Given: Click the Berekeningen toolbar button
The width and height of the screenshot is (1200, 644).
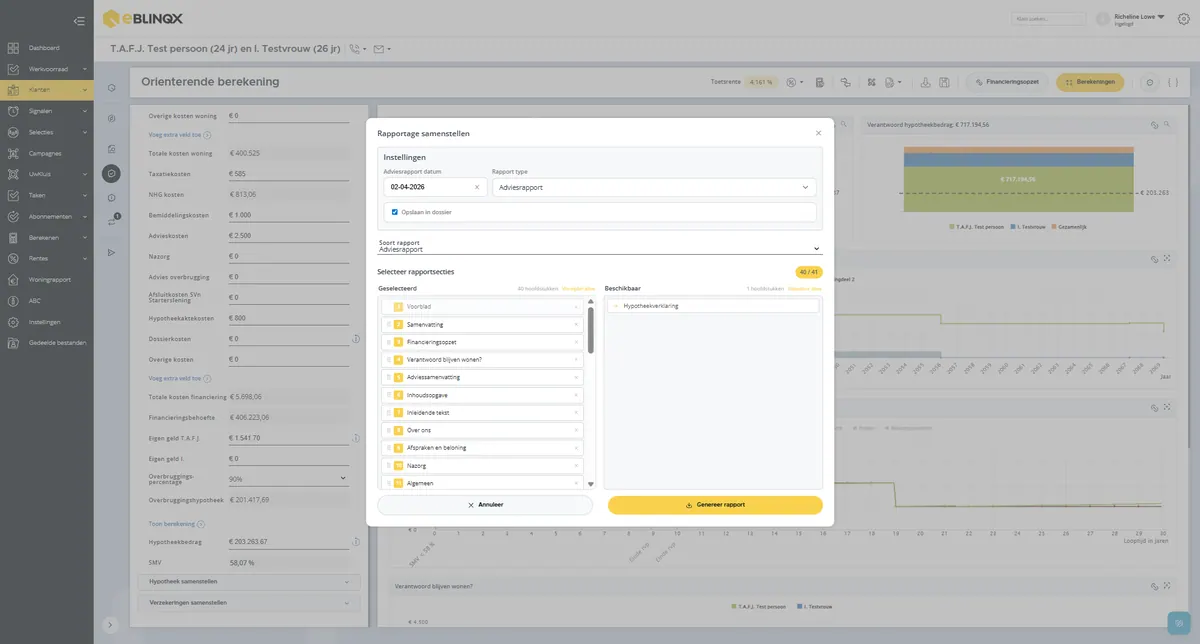Looking at the screenshot, I should pos(1090,82).
